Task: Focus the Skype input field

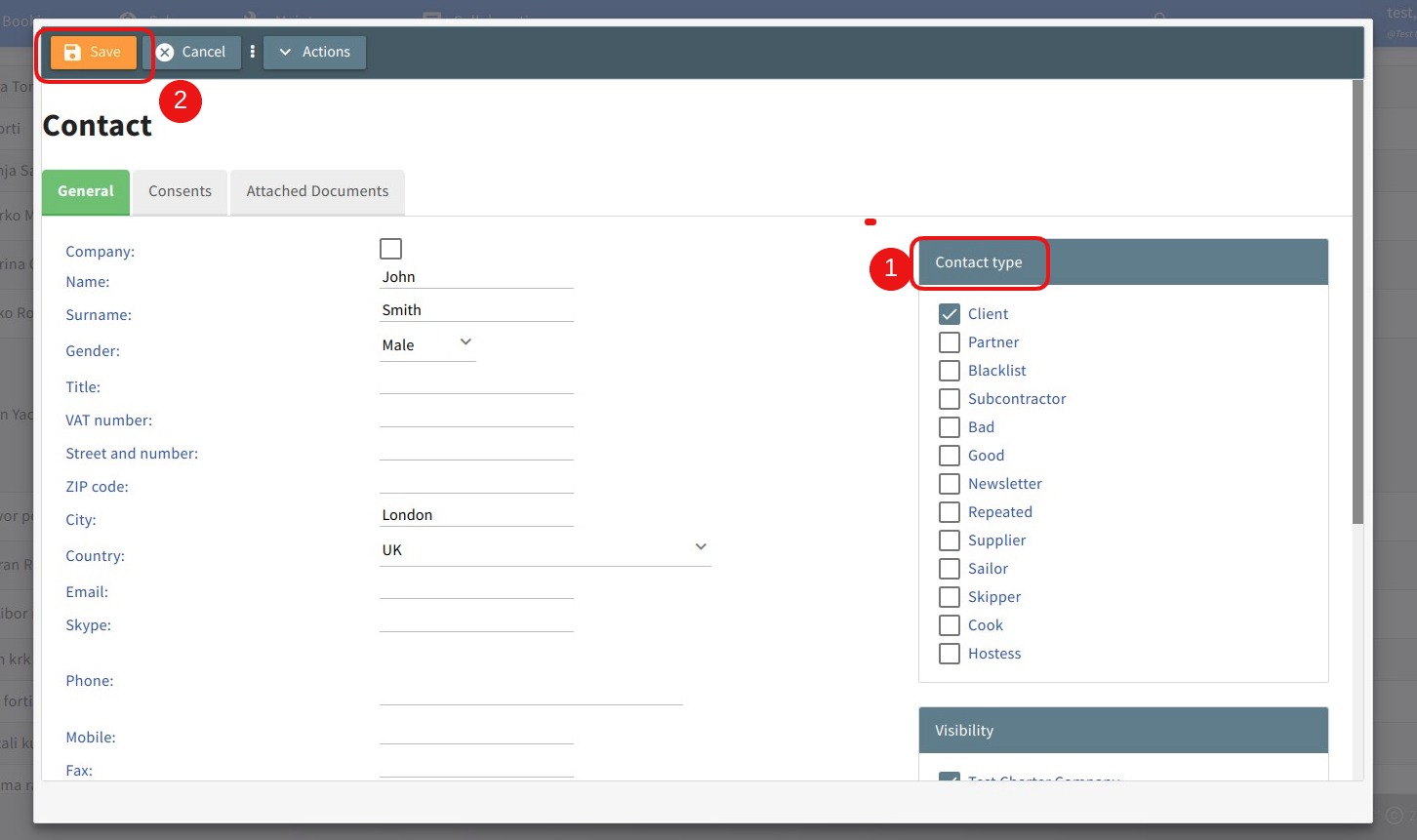Action: (476, 620)
